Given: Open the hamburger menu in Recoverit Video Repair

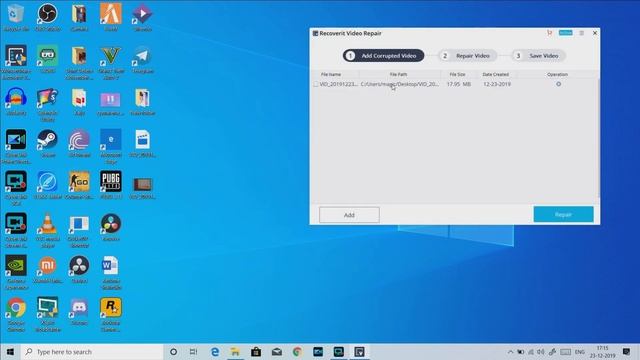Looking at the screenshot, I should pyautogui.click(x=582, y=33).
